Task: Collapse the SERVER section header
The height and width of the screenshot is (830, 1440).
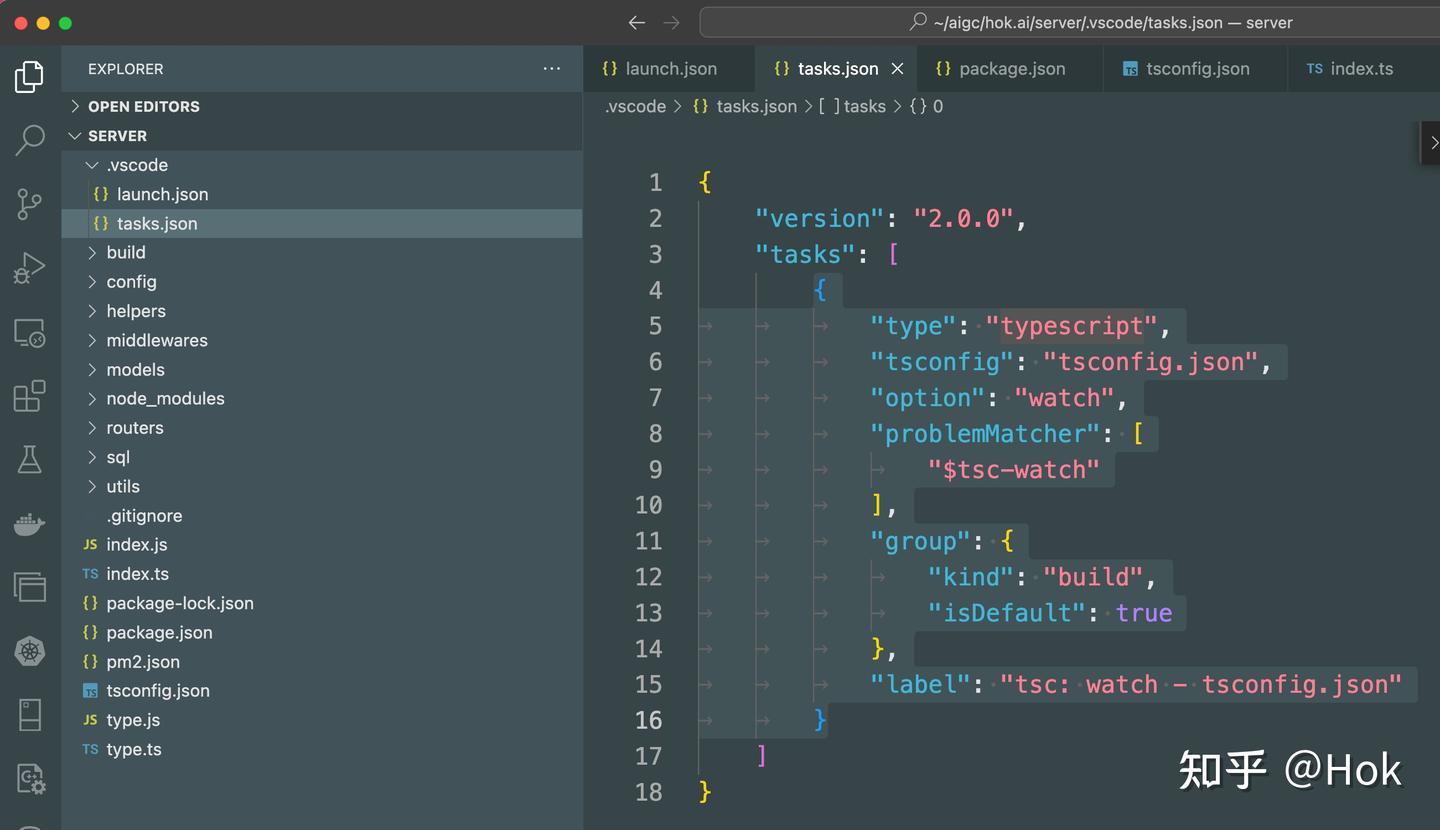Action: [x=75, y=135]
